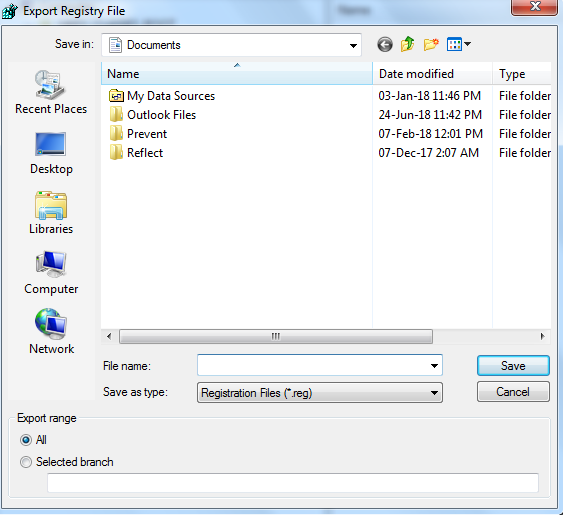Viewport: 563px width, 515px height.
Task: Select Computer in the places bar
Action: pyautogui.click(x=51, y=273)
